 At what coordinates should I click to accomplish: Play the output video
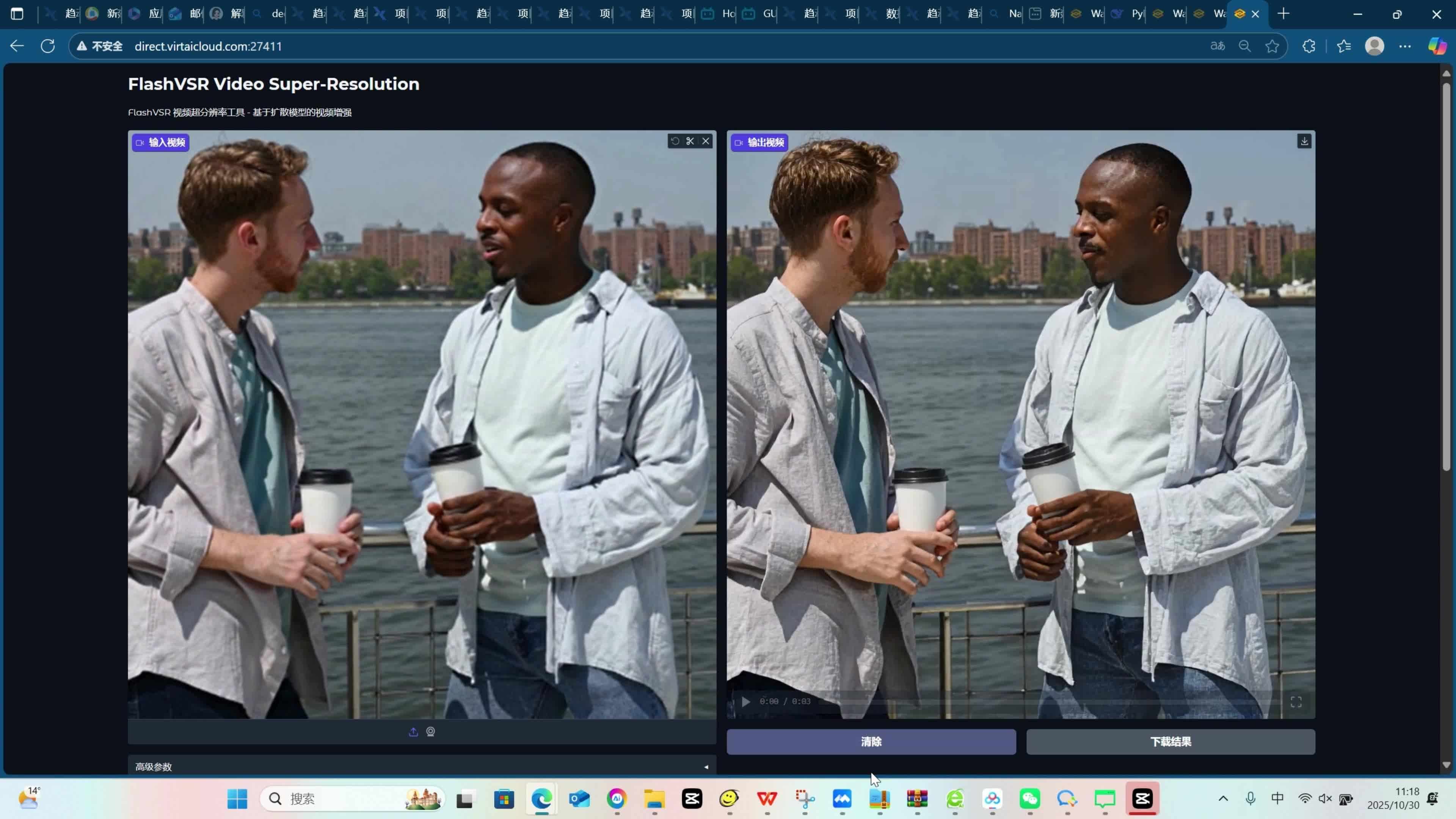[745, 702]
